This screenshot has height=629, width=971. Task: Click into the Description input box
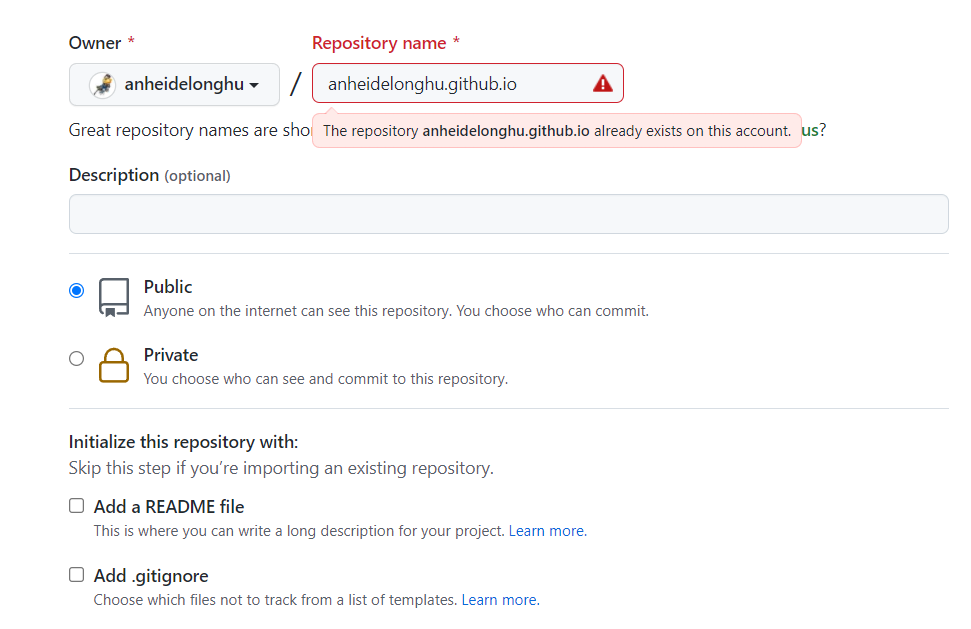508,214
